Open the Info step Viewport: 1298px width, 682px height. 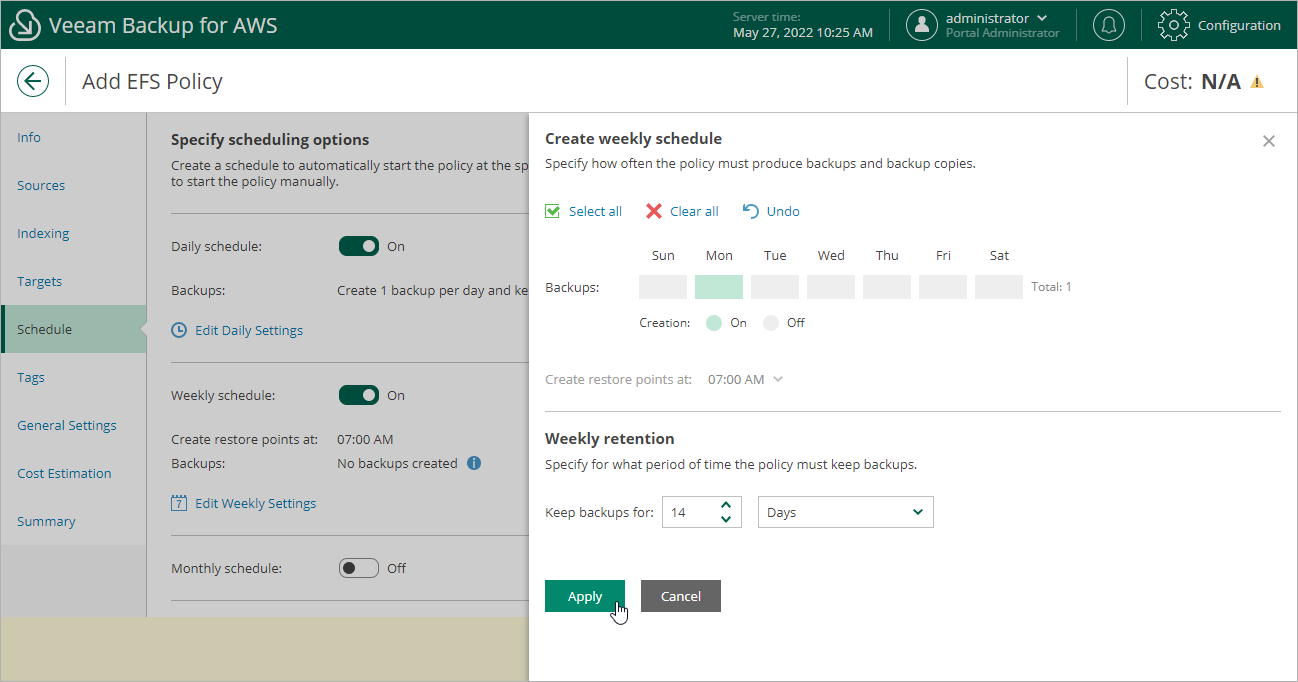74,137
